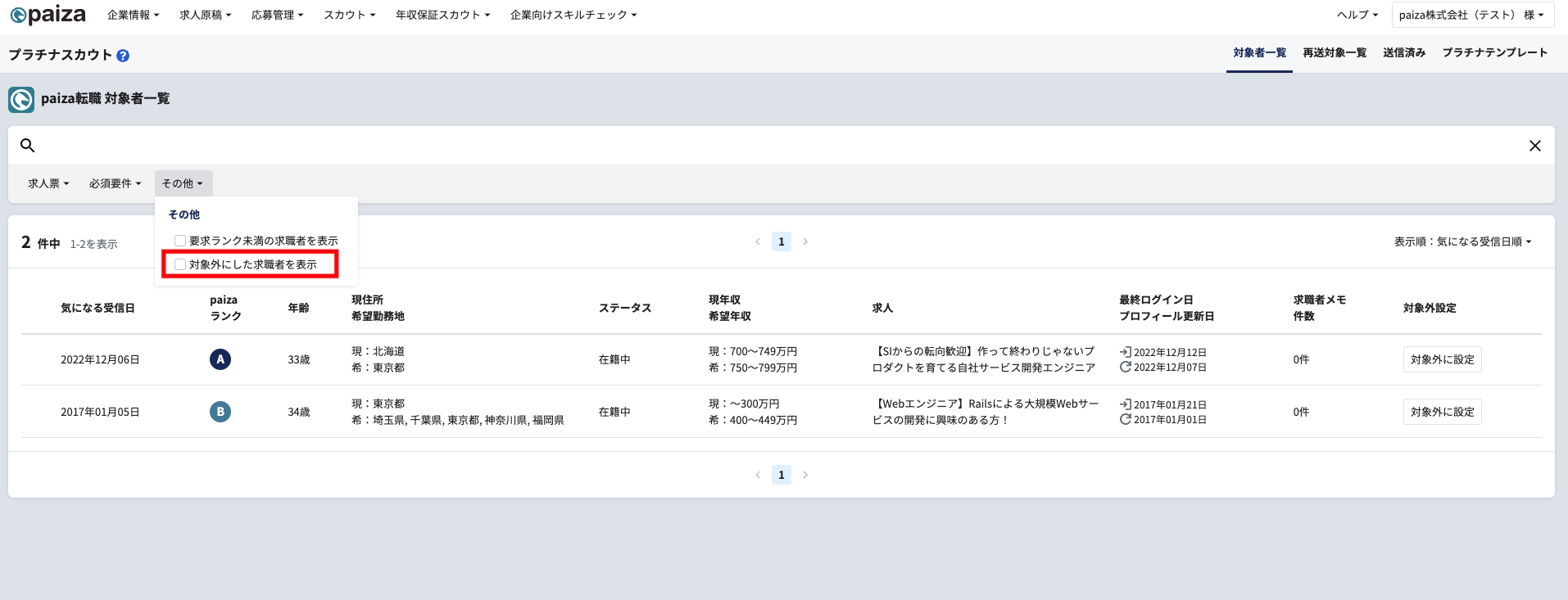The height and width of the screenshot is (600, 1568).
Task: Open the help icon beside プラチナスカウト
Action: tap(123, 56)
